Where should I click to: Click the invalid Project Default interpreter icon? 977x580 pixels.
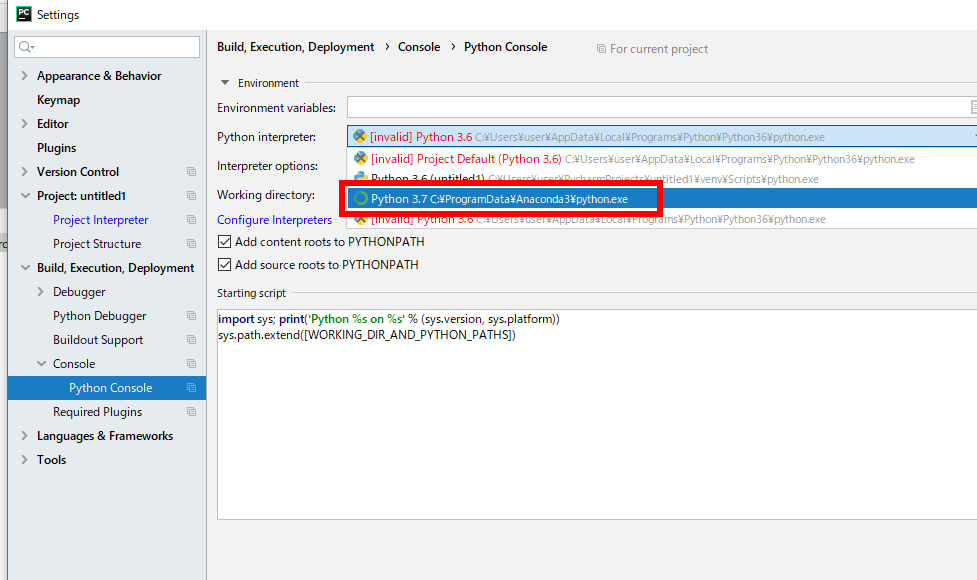coord(360,158)
